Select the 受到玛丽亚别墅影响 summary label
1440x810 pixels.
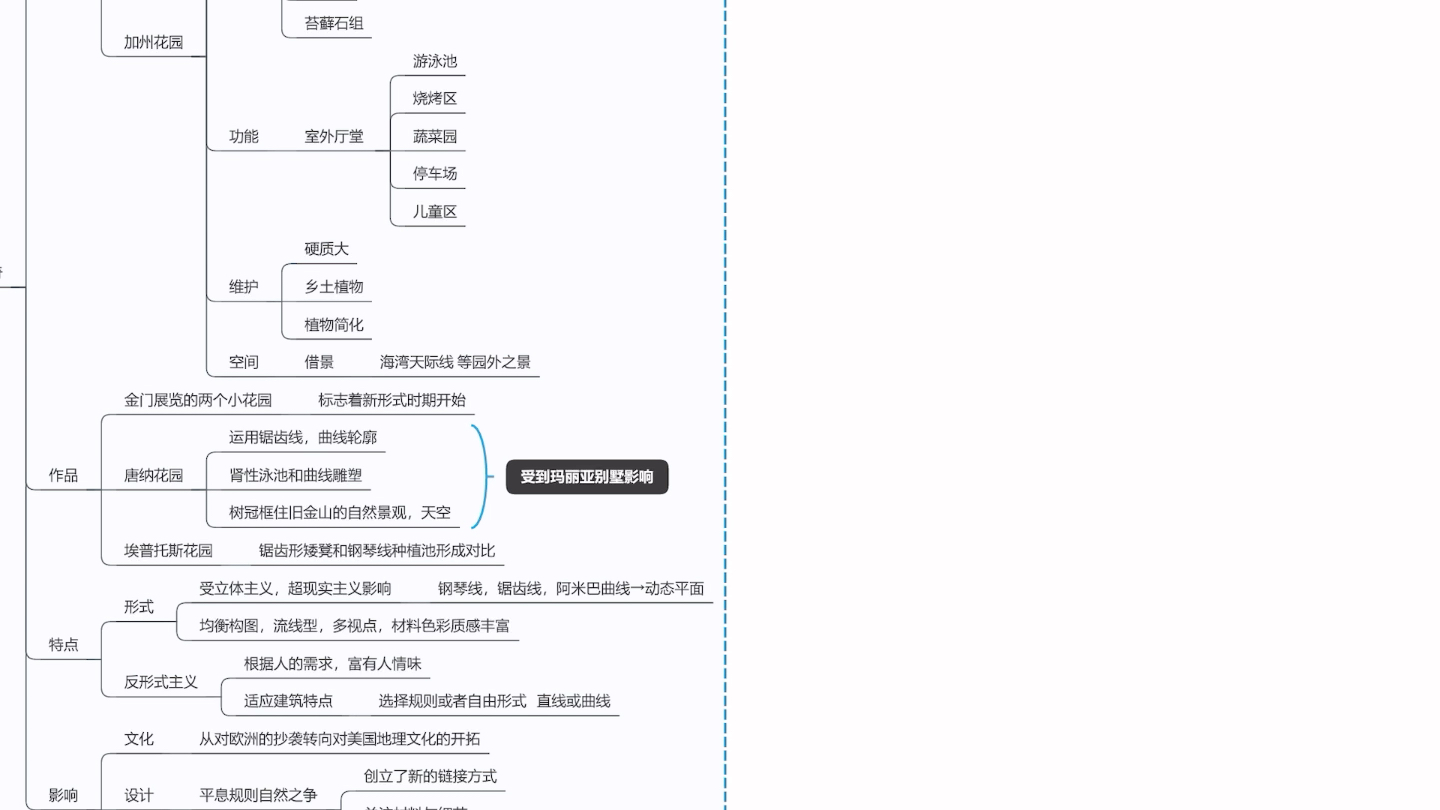[x=587, y=477]
